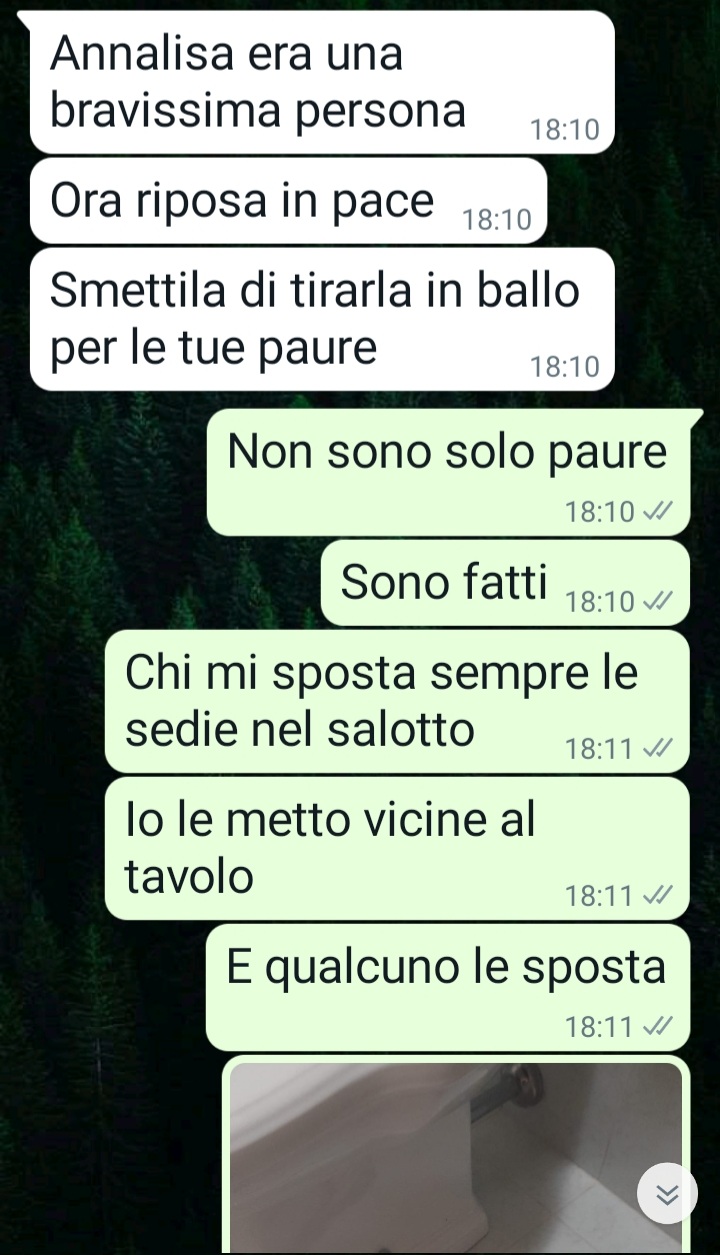Select the "E qualcuno le sposta" message
The image size is (720, 1255).
[x=448, y=987]
